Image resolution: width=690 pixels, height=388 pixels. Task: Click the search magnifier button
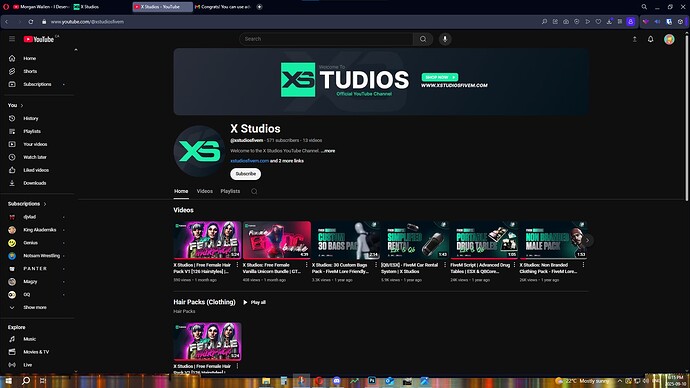pyautogui.click(x=423, y=39)
